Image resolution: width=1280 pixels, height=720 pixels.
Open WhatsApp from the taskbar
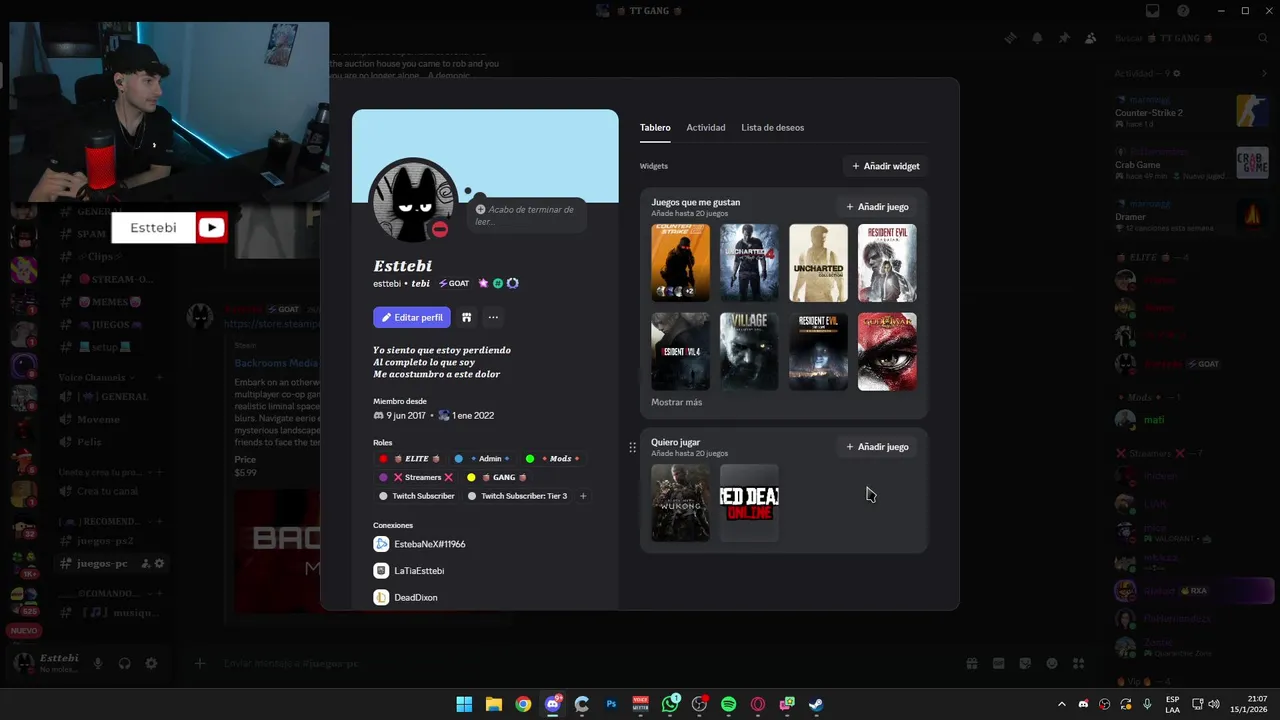point(670,704)
